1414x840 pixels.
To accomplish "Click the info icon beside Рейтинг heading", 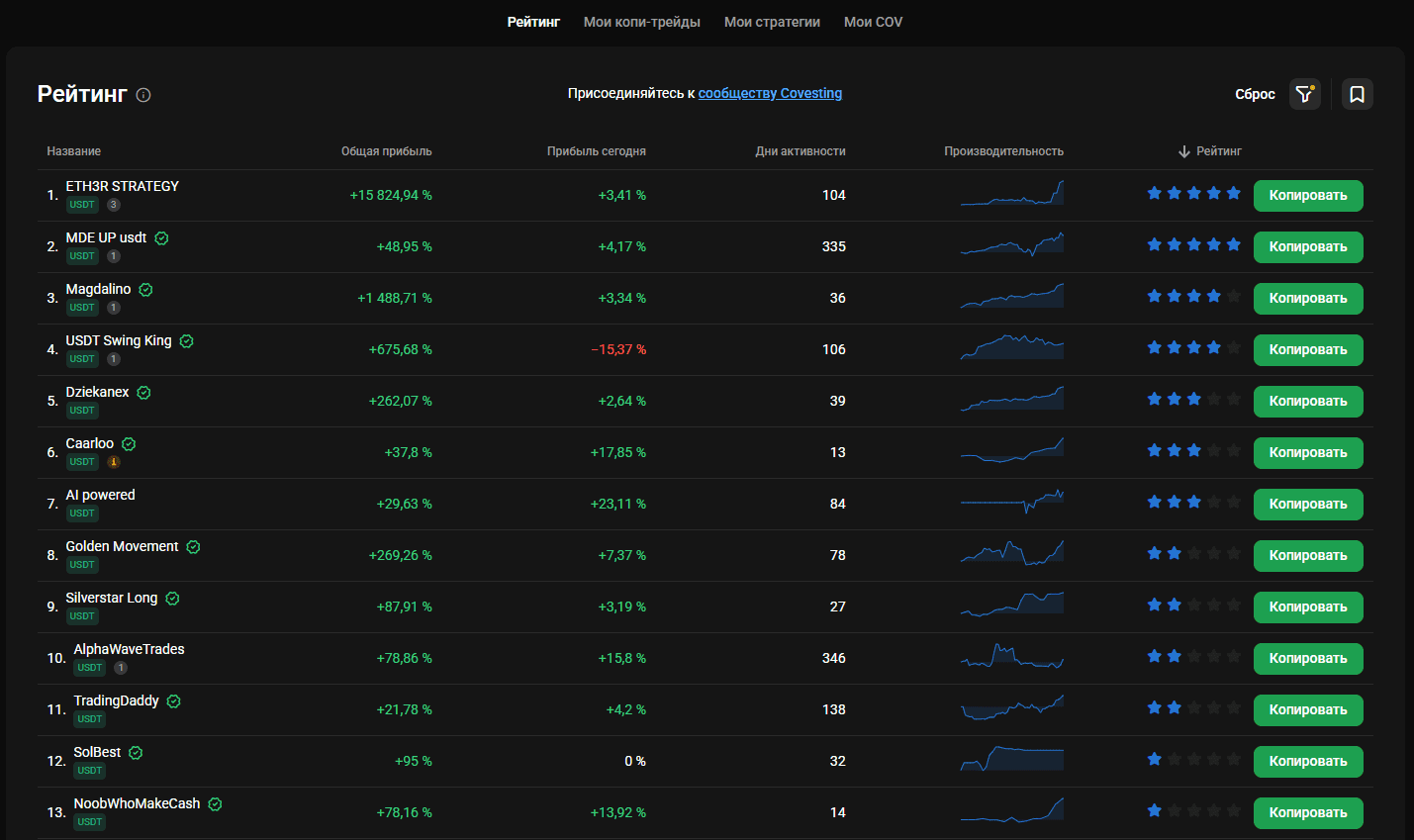I will pos(143,95).
